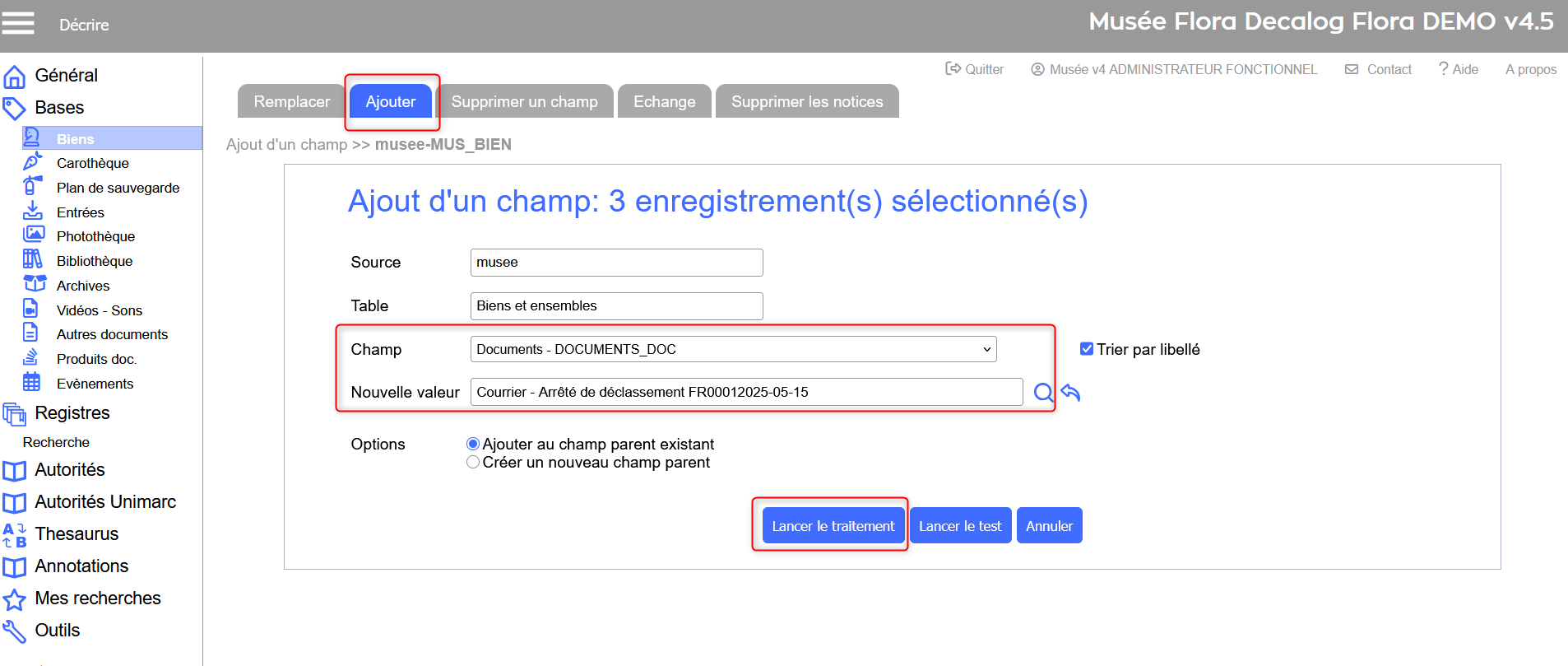
Task: Click the Bibliothèque books icon
Action: click(x=32, y=260)
